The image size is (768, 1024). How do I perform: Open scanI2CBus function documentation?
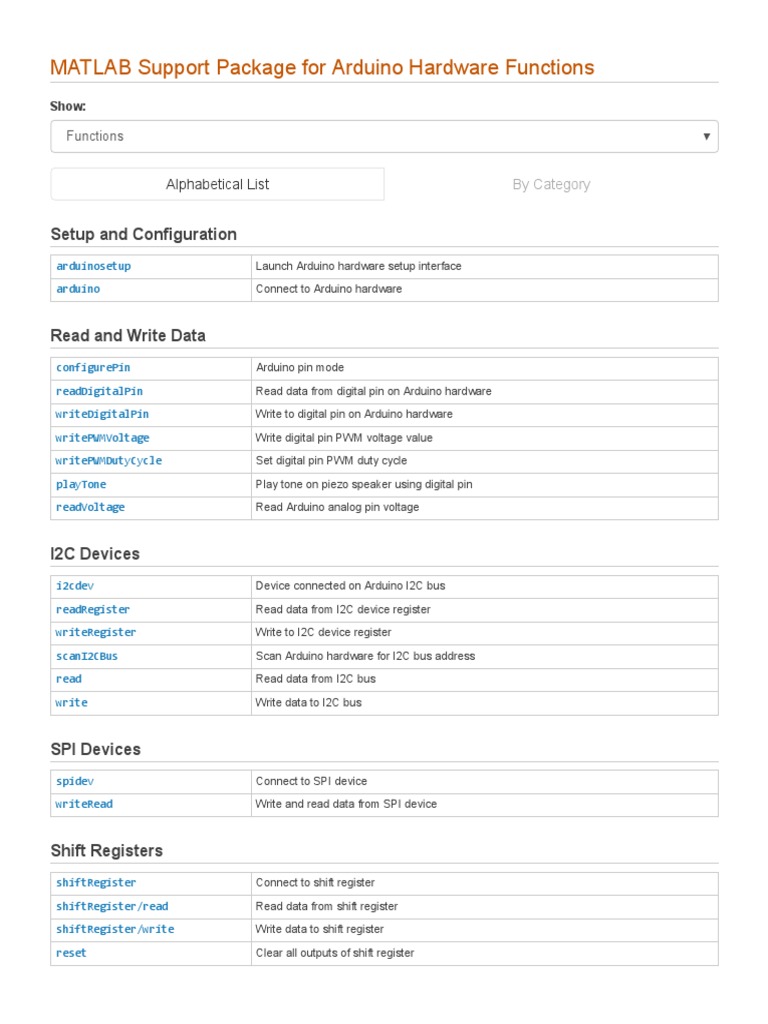(x=87, y=656)
